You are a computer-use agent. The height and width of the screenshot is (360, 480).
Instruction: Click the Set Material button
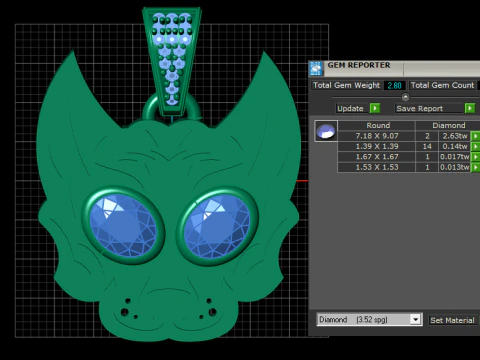pyautogui.click(x=452, y=320)
